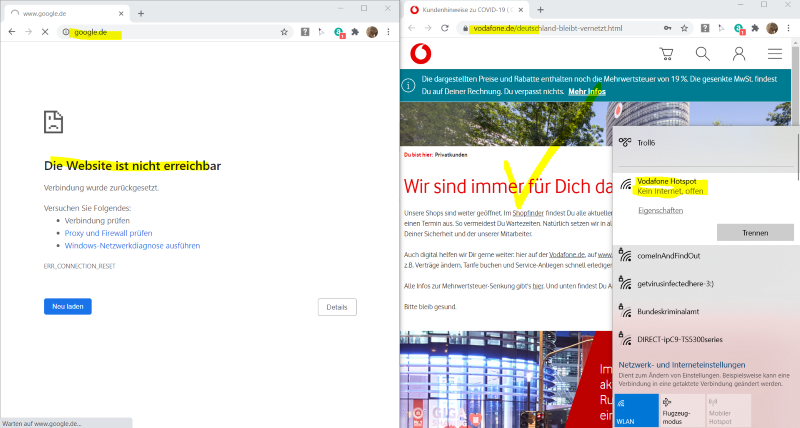Open the Vodafone.de link in page text
This screenshot has height=428, width=800.
tap(567, 255)
